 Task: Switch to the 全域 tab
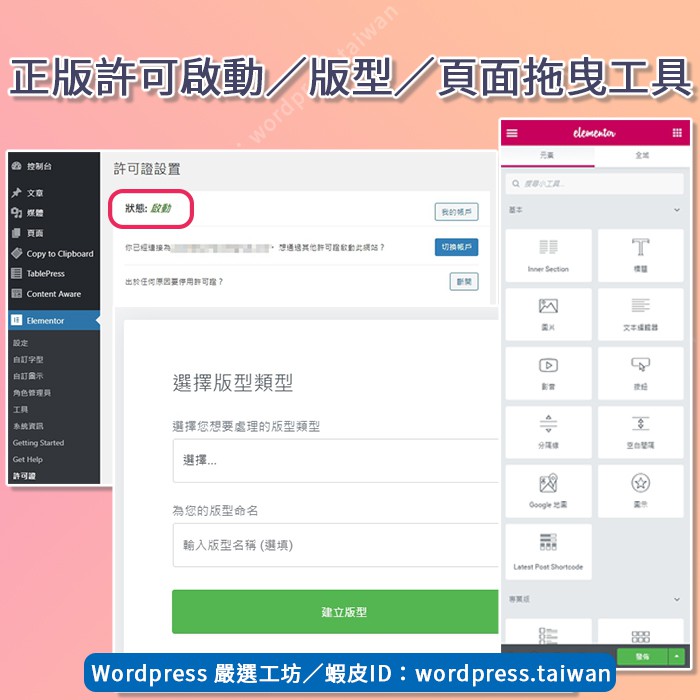pyautogui.click(x=641, y=156)
